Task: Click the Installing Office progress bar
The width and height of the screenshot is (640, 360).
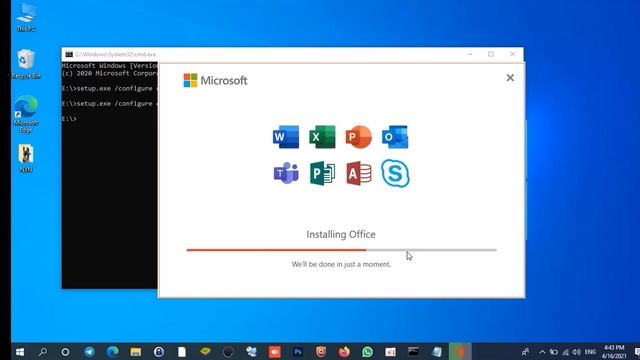Action: tap(342, 250)
